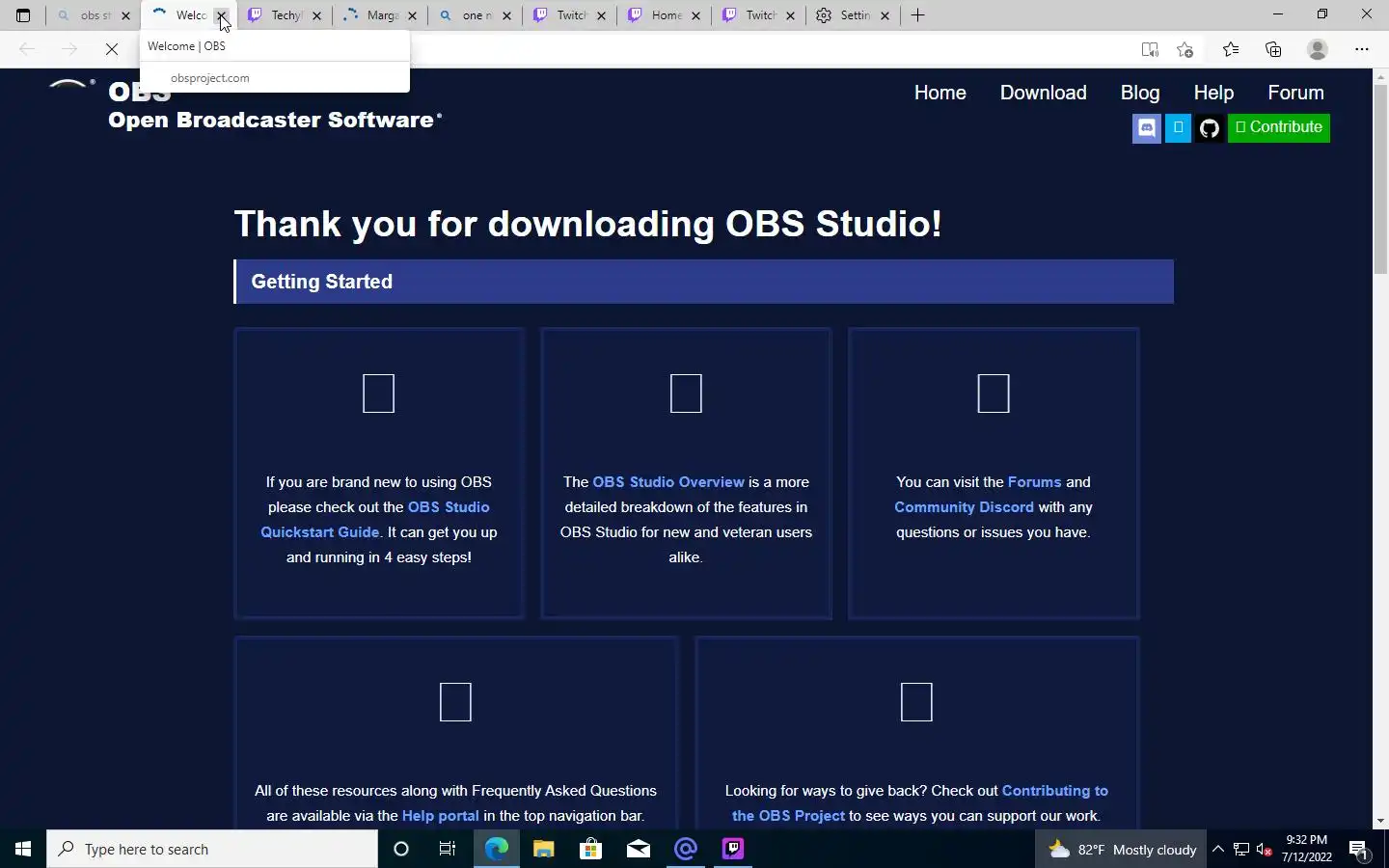This screenshot has width=1389, height=868.
Task: Close the Home tab
Action: pyautogui.click(x=695, y=15)
